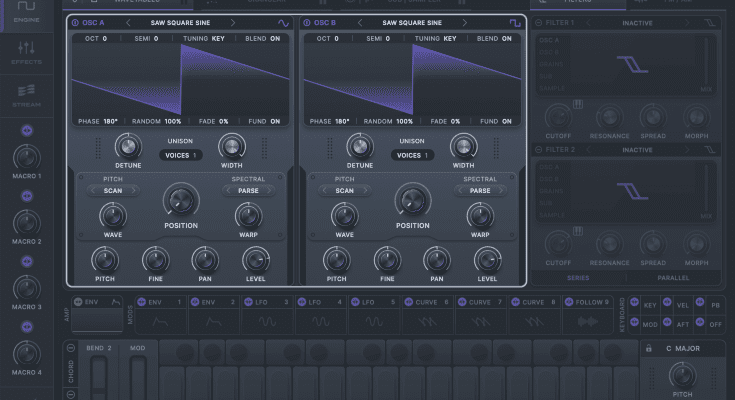This screenshot has height=400, width=735.
Task: Open the OSC A unison Voices selector
Action: point(181,155)
